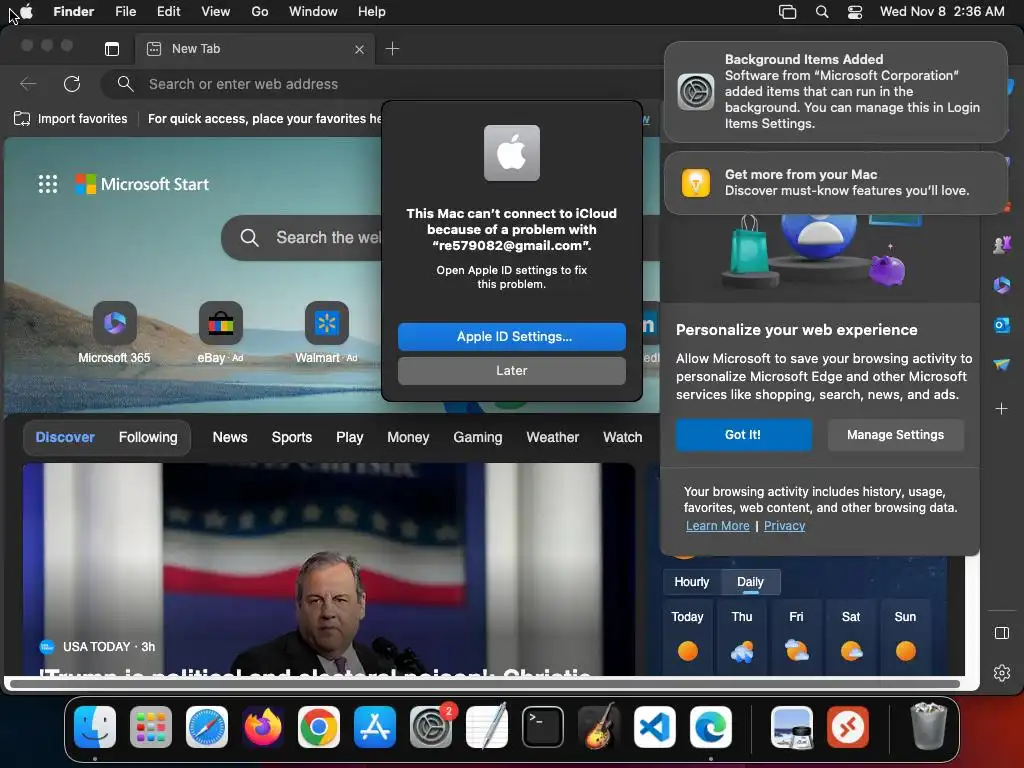Launch Finder from the Dock
The width and height of the screenshot is (1024, 768).
click(95, 726)
